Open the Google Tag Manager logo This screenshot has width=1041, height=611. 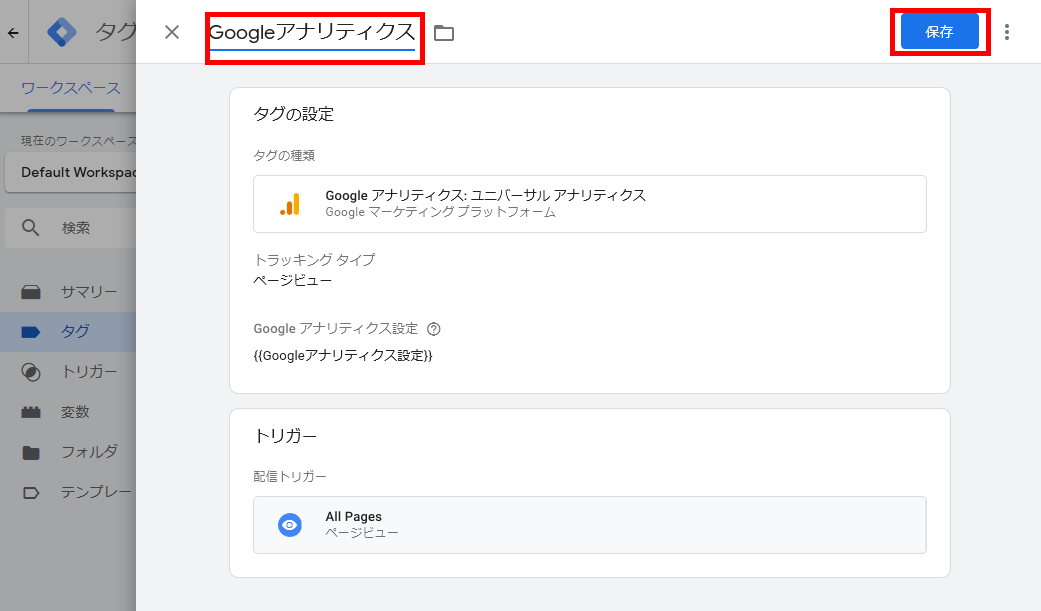click(x=62, y=32)
